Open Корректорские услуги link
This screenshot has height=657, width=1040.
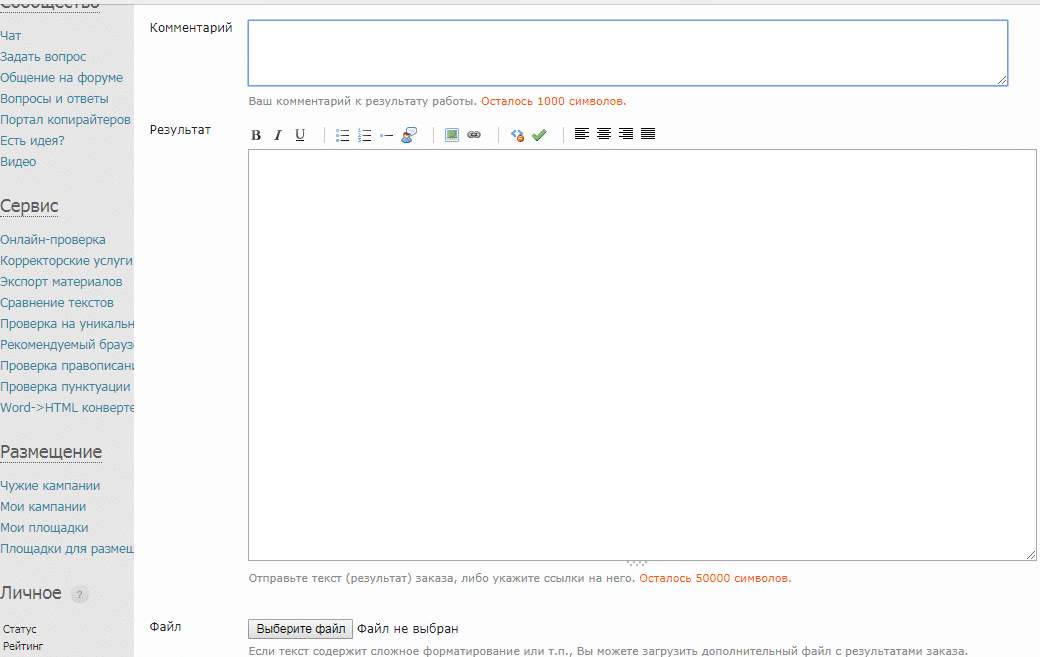66,261
